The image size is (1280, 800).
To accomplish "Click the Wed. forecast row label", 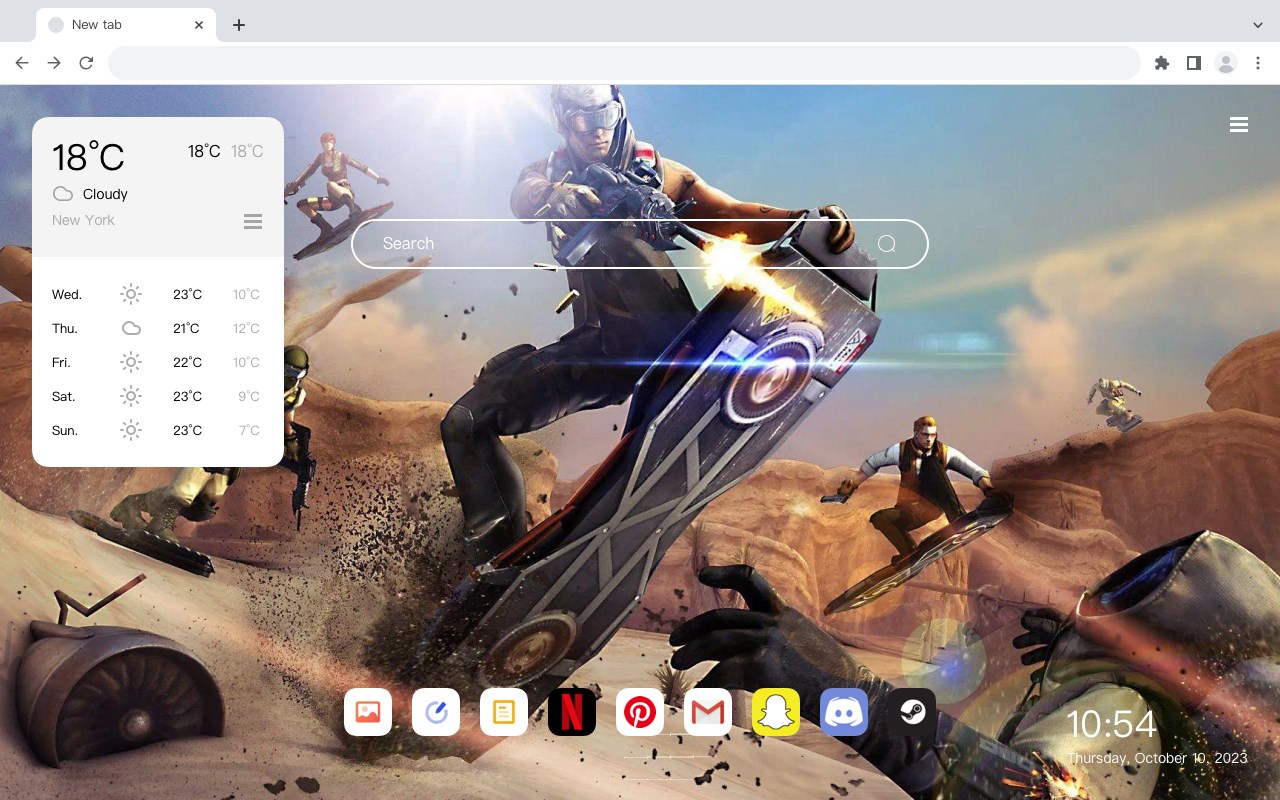I will coord(67,295).
